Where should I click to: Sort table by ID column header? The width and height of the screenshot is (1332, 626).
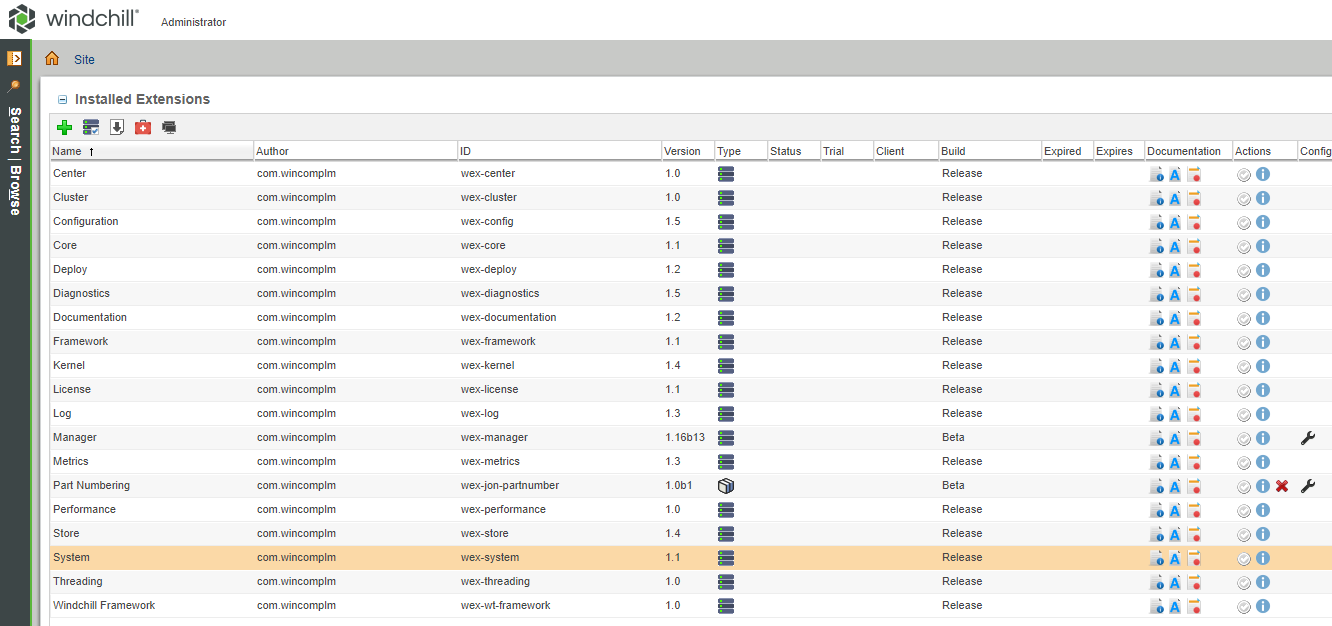pos(559,151)
